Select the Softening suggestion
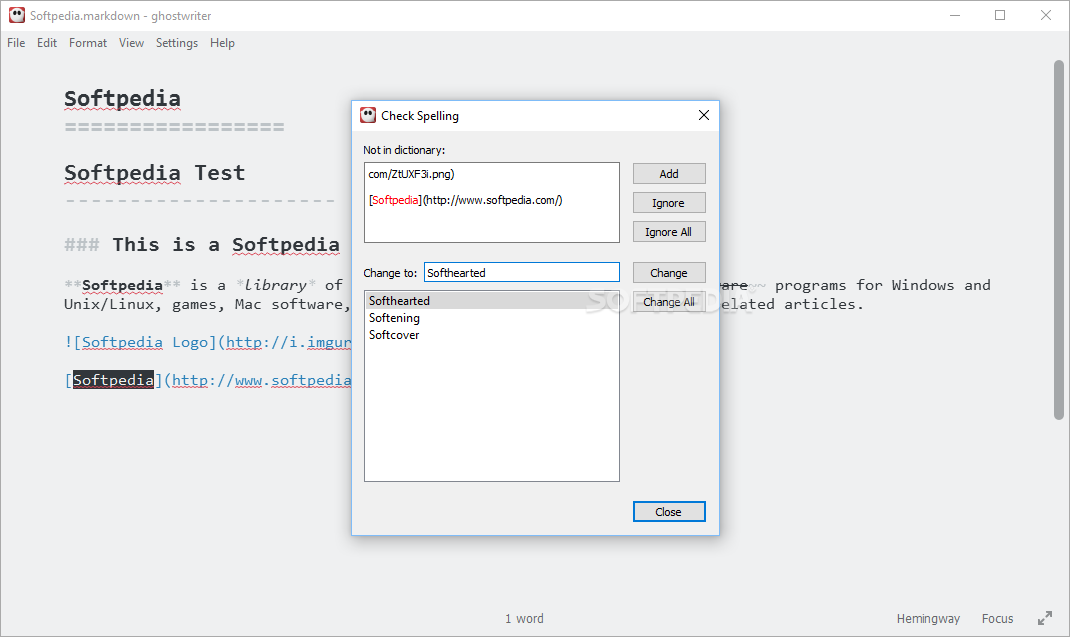 [x=491, y=318]
